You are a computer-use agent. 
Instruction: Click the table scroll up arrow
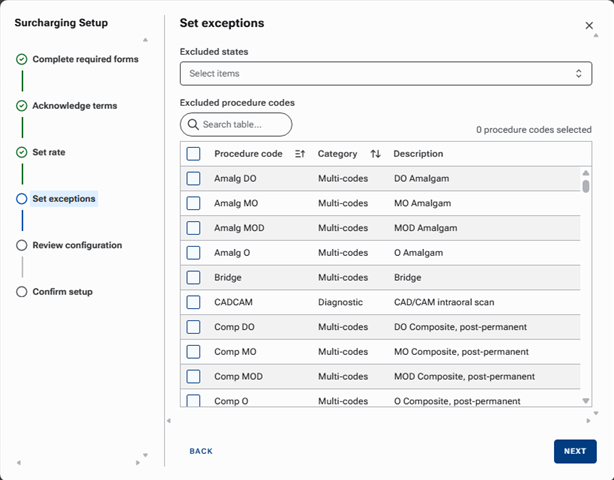586,173
